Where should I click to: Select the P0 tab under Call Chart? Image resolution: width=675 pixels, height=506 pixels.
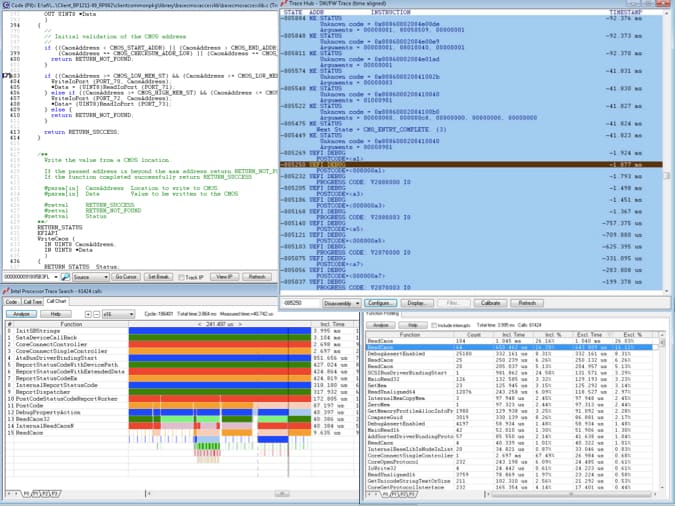[x=26, y=494]
